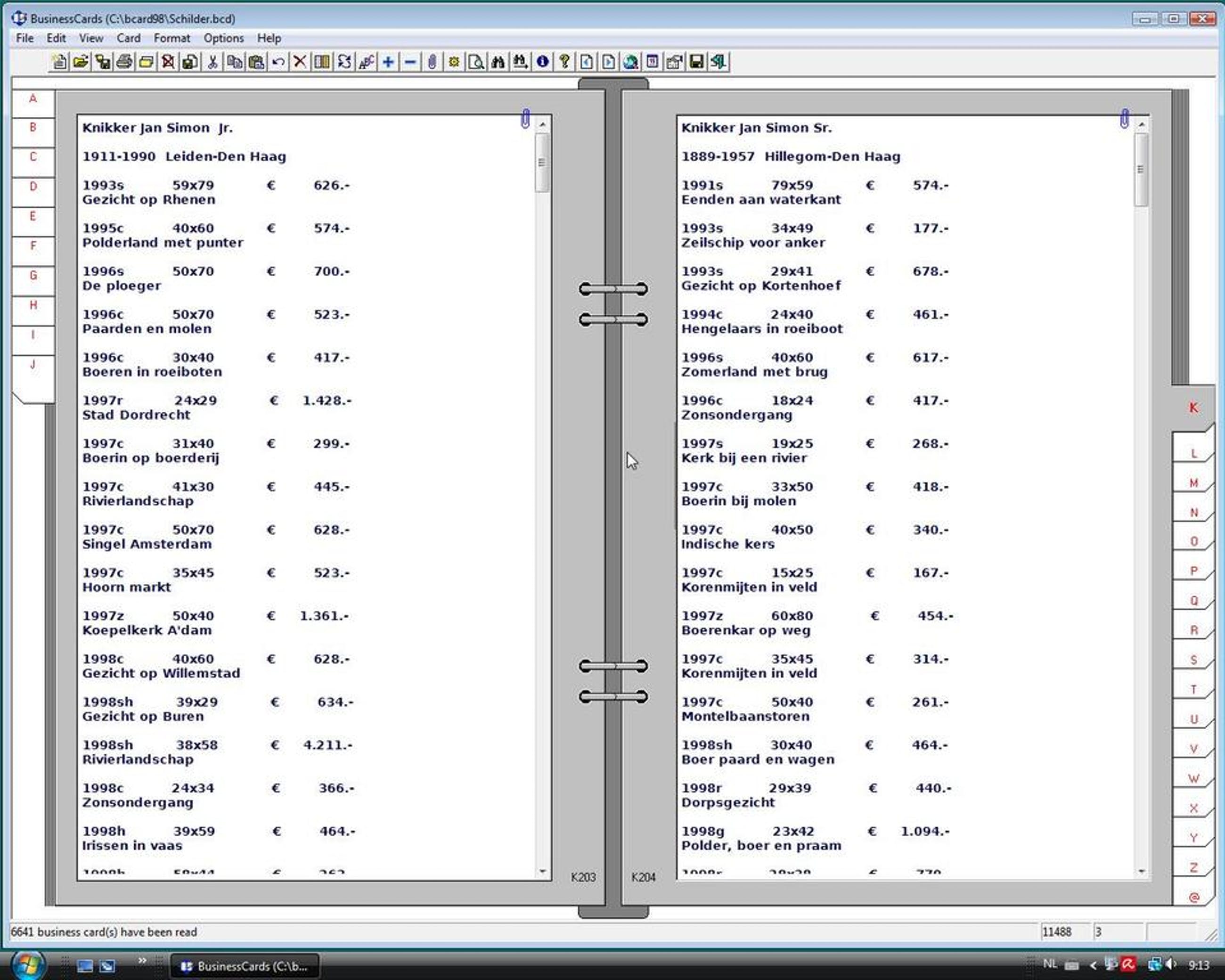This screenshot has width=1225, height=980.
Task: Open the Options menu
Action: 223,38
